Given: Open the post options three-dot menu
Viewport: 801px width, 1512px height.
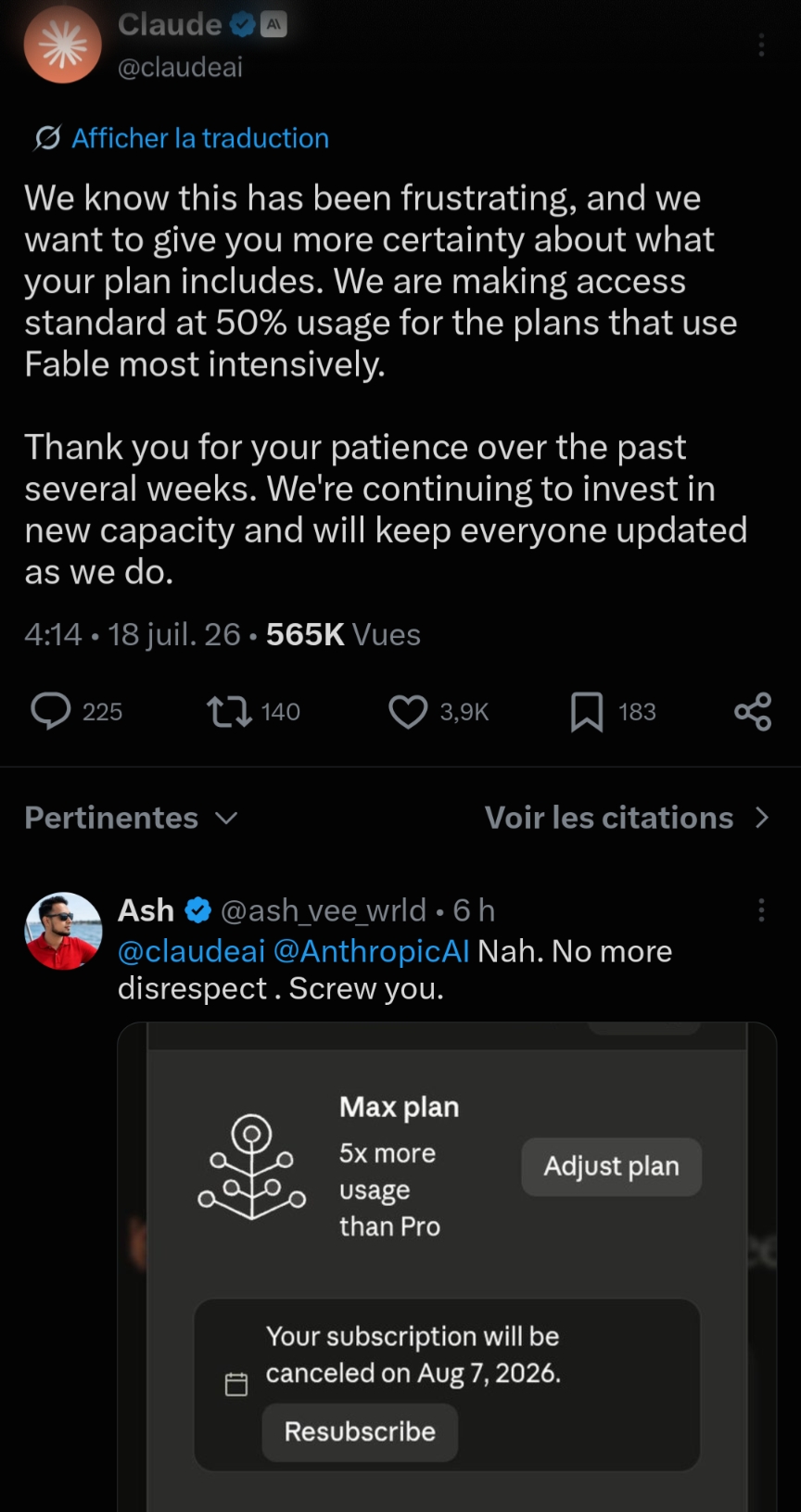Looking at the screenshot, I should pyautogui.click(x=761, y=44).
